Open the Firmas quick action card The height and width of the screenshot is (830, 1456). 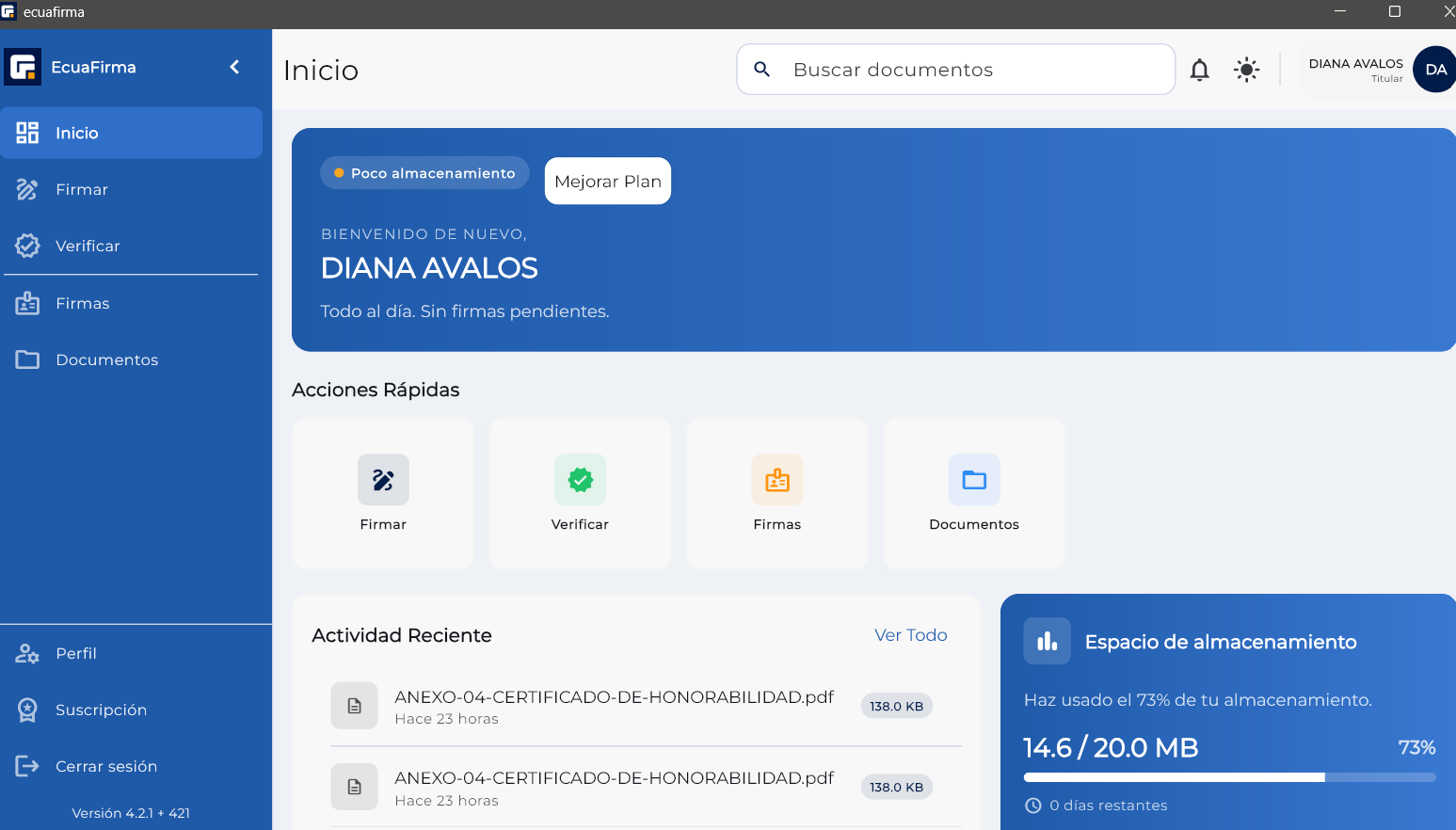pyautogui.click(x=777, y=494)
